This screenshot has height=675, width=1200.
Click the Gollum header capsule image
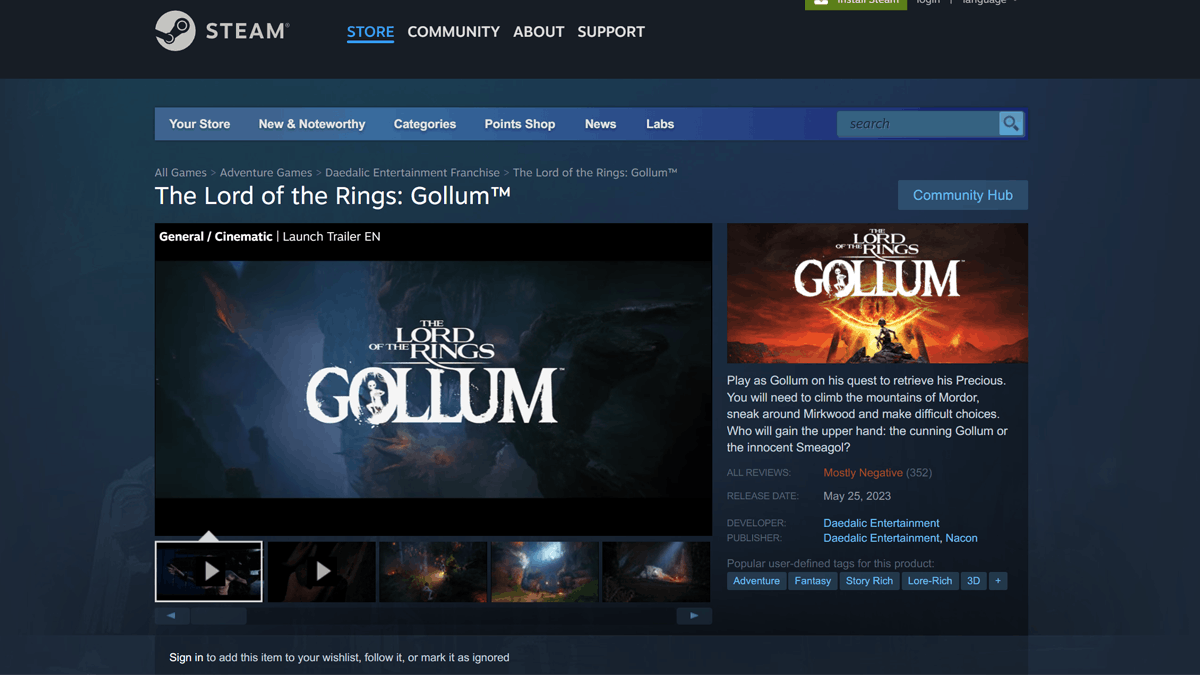(877, 293)
